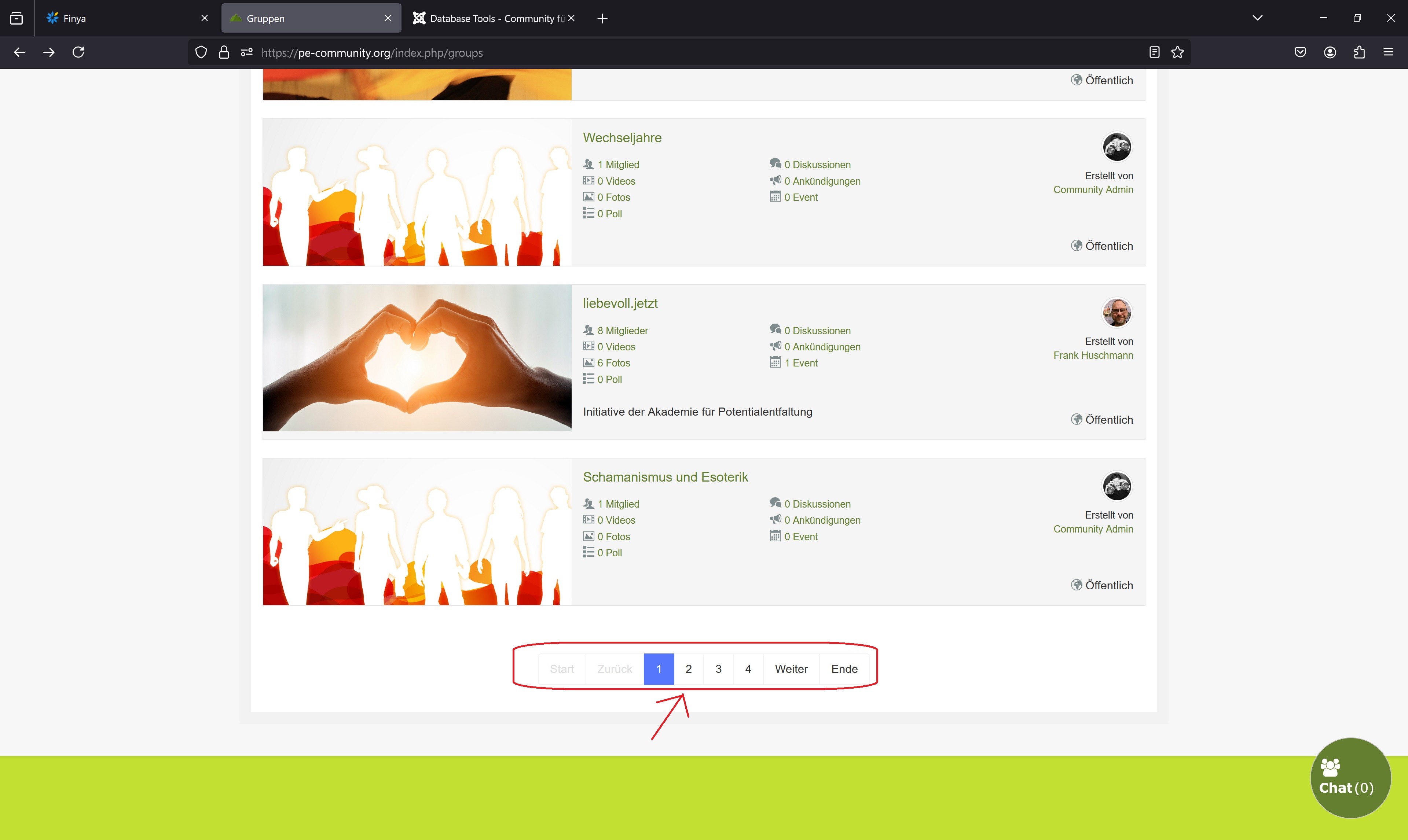Click the Weiter pagination button
Image resolution: width=1408 pixels, height=840 pixels.
click(x=791, y=669)
